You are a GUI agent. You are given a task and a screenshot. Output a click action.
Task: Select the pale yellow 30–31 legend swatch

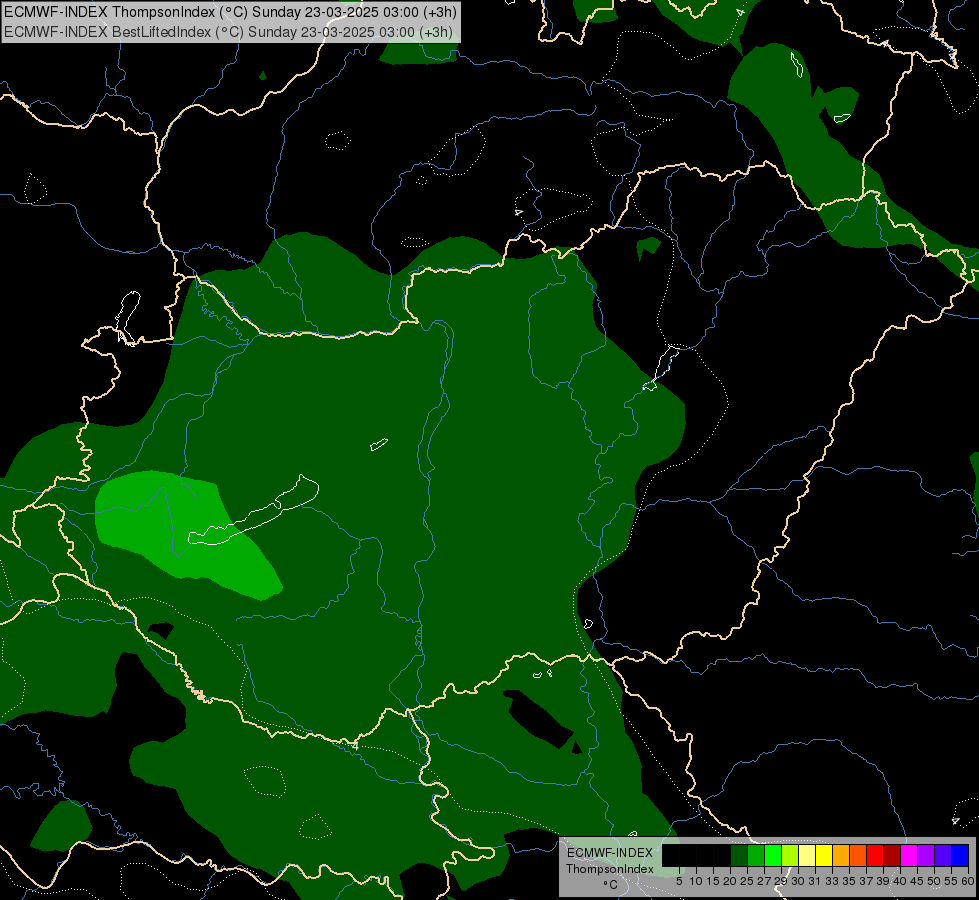click(x=807, y=855)
